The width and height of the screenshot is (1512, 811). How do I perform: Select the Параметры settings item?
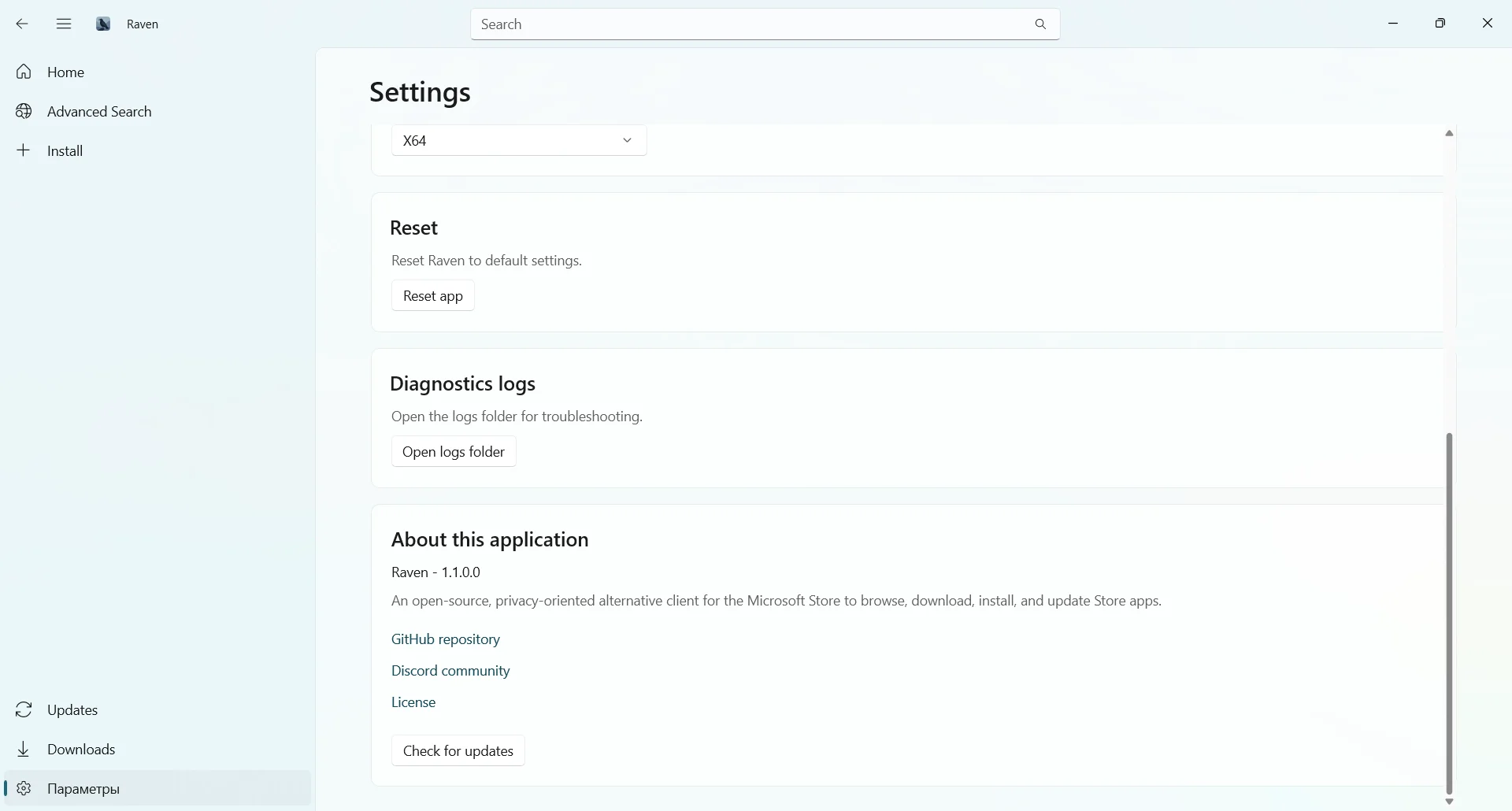pos(157,789)
